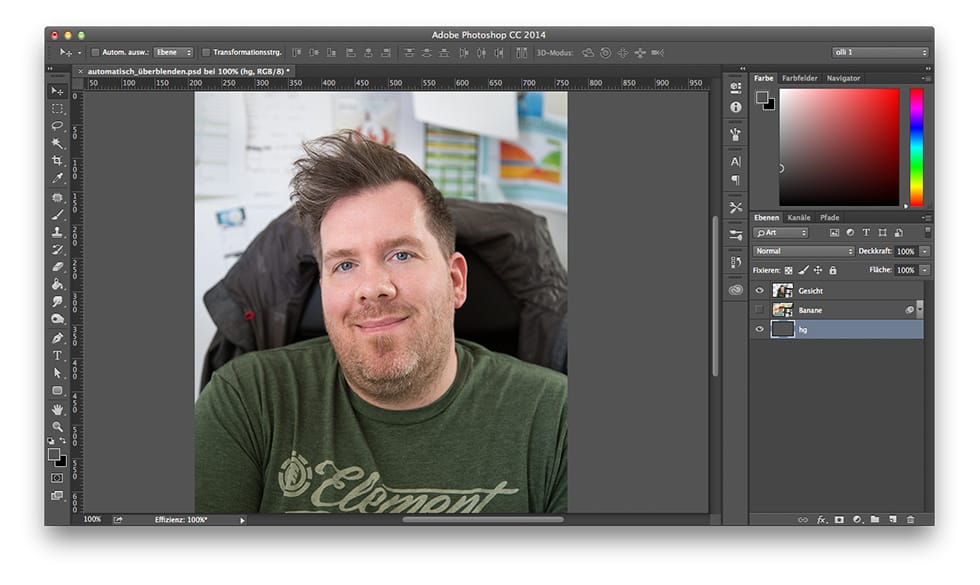Select the Crop tool
The width and height of the screenshot is (980, 585).
pos(57,161)
